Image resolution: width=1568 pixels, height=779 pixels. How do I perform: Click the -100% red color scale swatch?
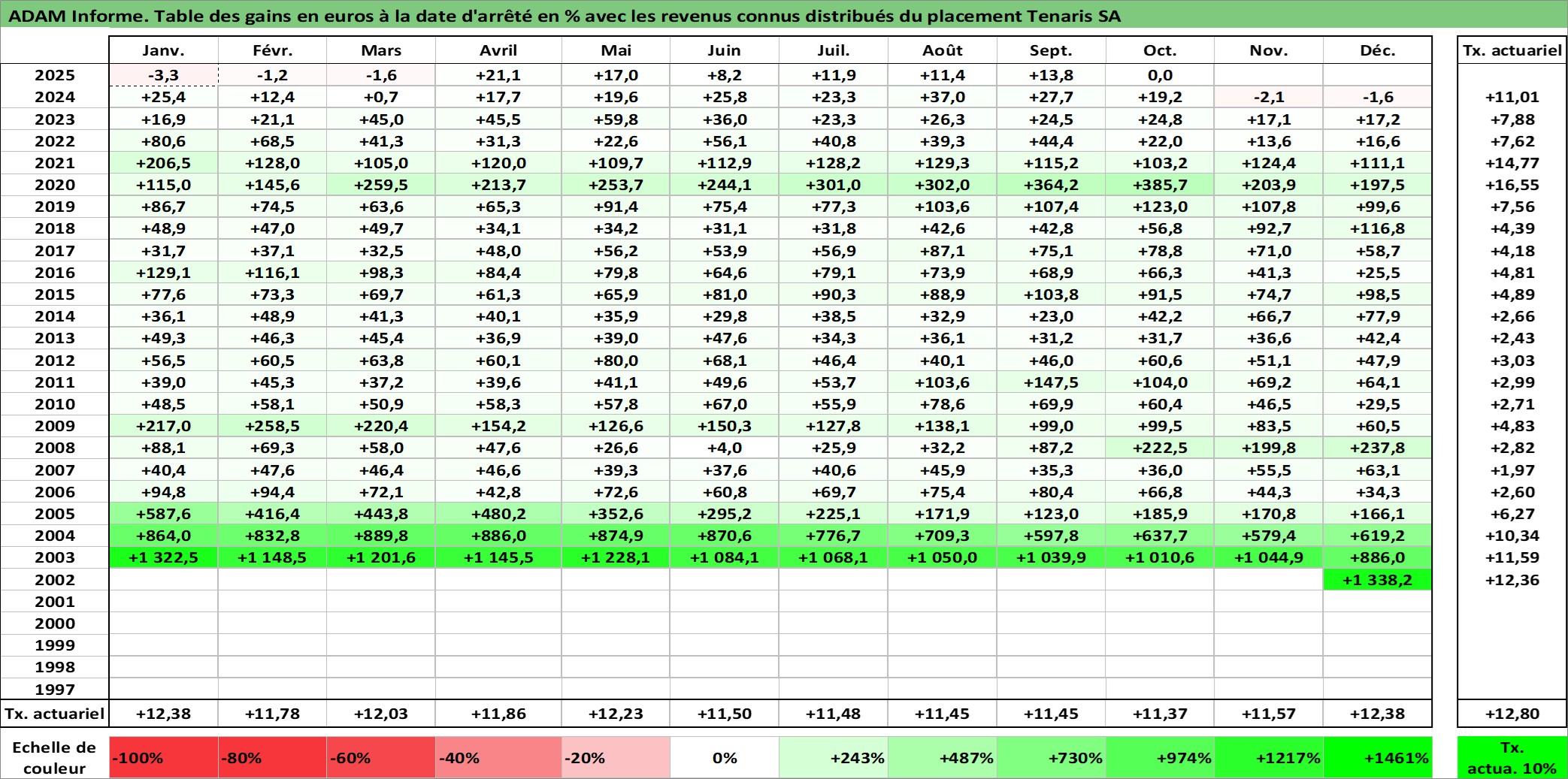coord(163,757)
